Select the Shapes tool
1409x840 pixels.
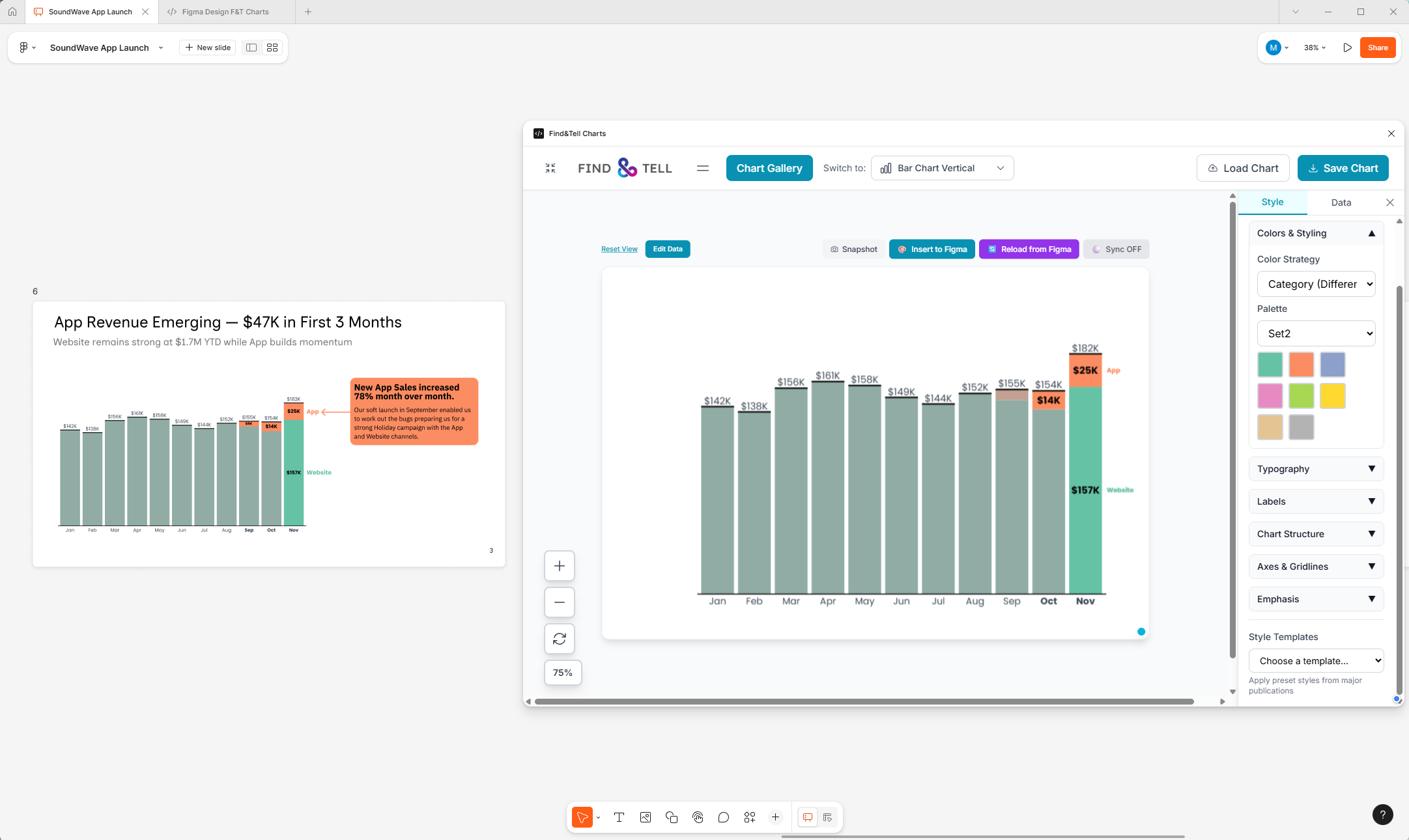point(672,817)
